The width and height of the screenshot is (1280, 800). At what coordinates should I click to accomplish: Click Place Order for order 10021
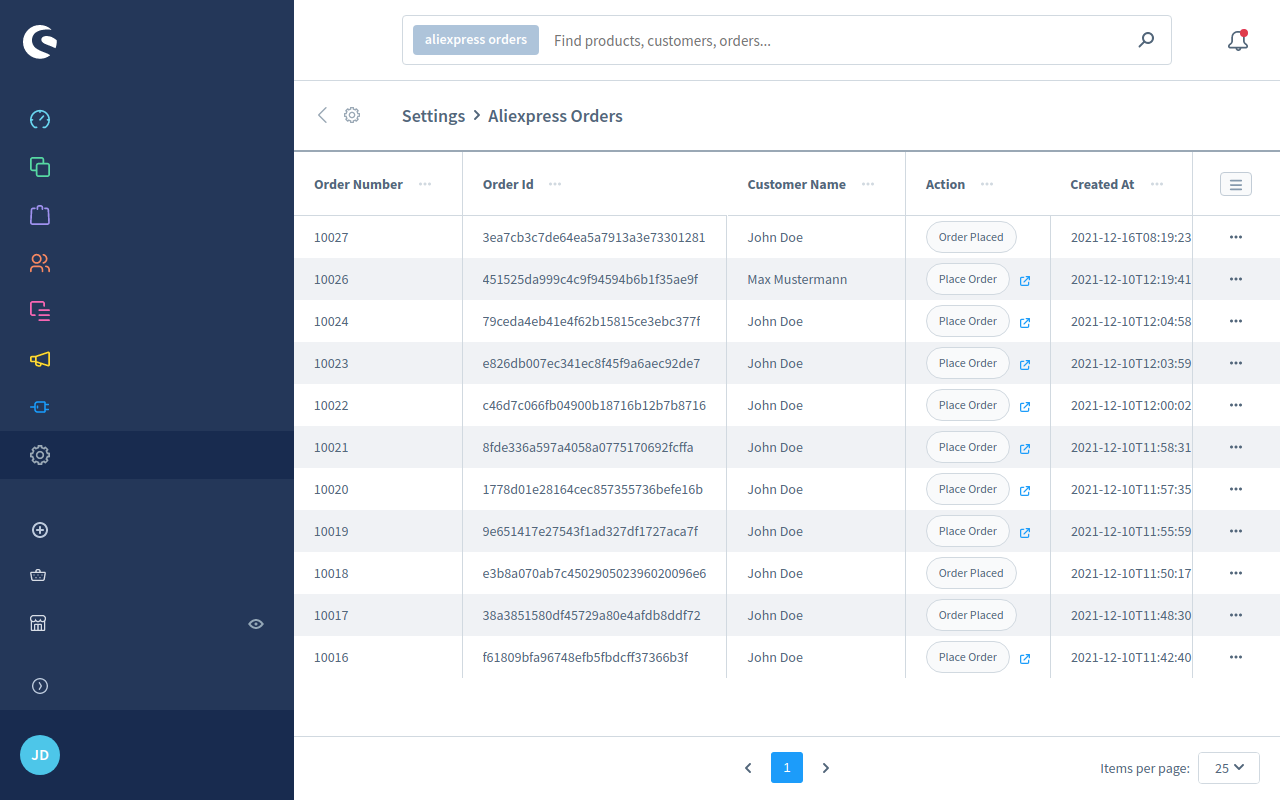[968, 447]
